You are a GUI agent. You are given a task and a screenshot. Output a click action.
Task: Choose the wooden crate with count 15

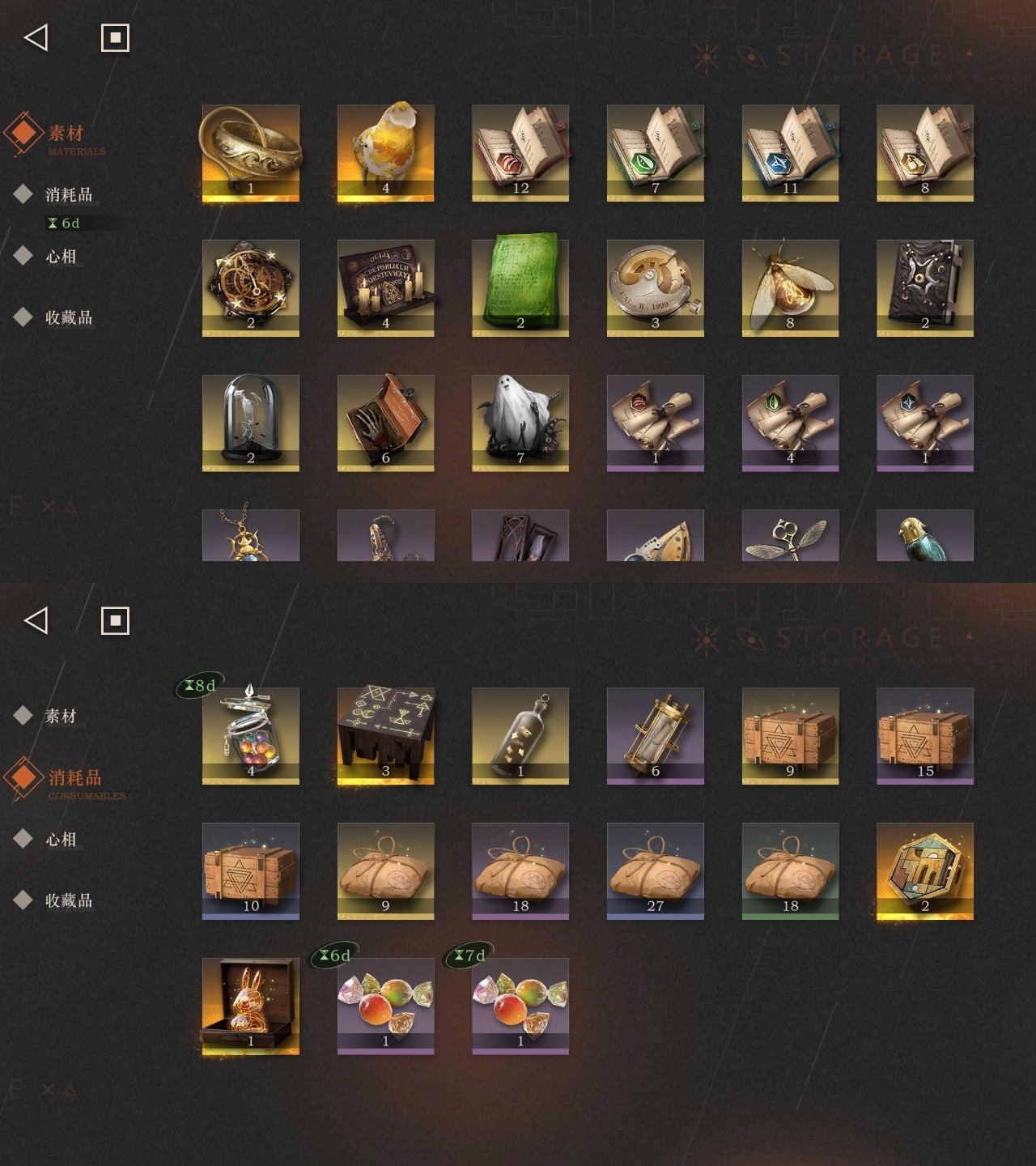point(925,736)
